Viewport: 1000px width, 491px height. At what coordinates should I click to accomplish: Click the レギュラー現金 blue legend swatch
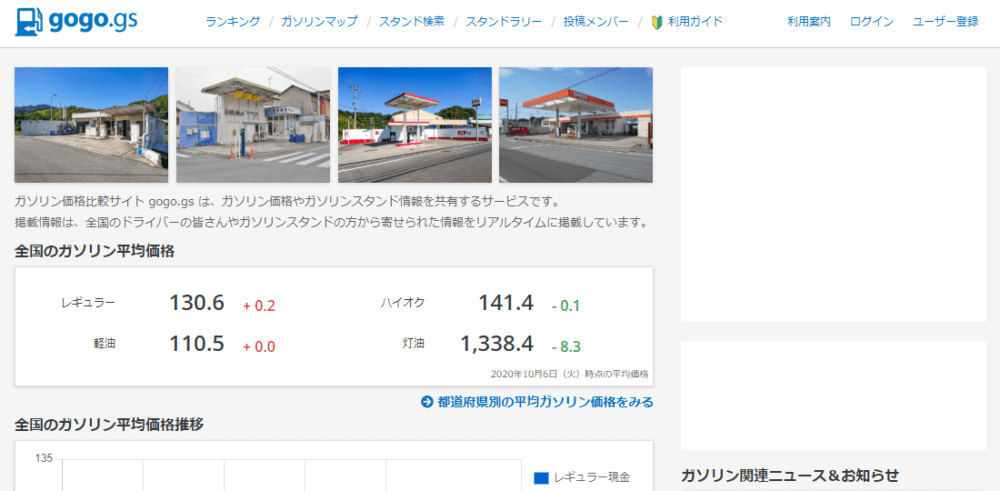click(541, 478)
